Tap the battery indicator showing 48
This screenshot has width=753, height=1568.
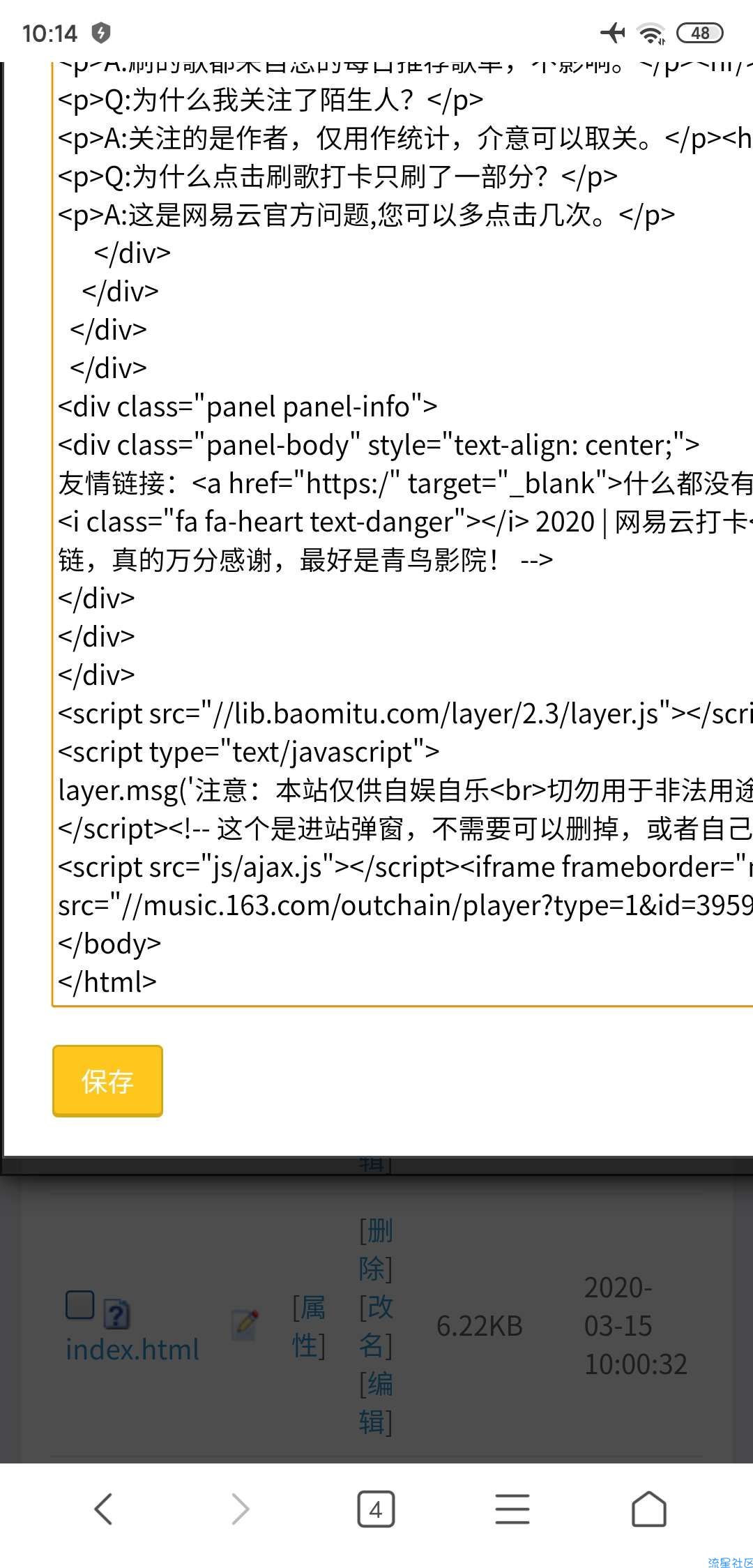coord(700,33)
